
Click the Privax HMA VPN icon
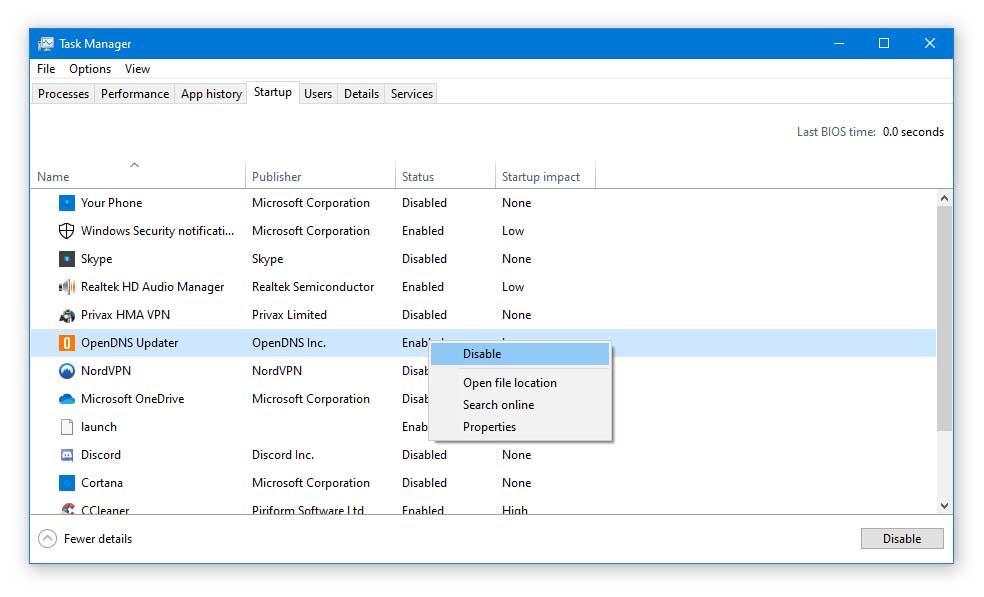[x=67, y=315]
